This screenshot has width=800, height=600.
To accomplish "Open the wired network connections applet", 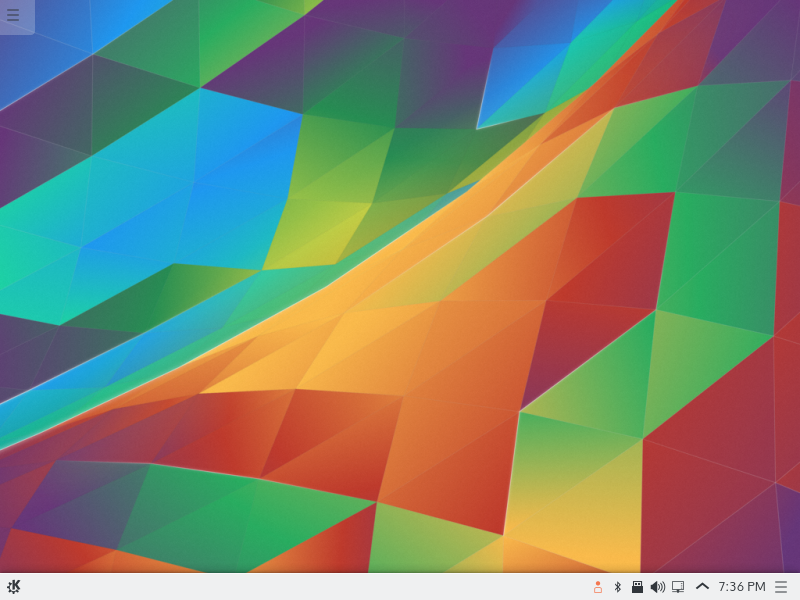I will coord(678,587).
